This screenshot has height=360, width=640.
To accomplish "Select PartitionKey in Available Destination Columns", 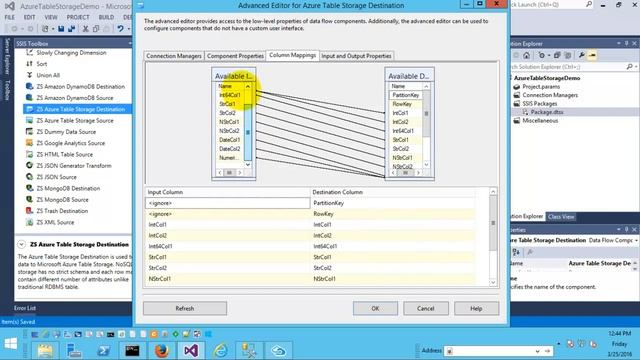I will tap(406, 95).
